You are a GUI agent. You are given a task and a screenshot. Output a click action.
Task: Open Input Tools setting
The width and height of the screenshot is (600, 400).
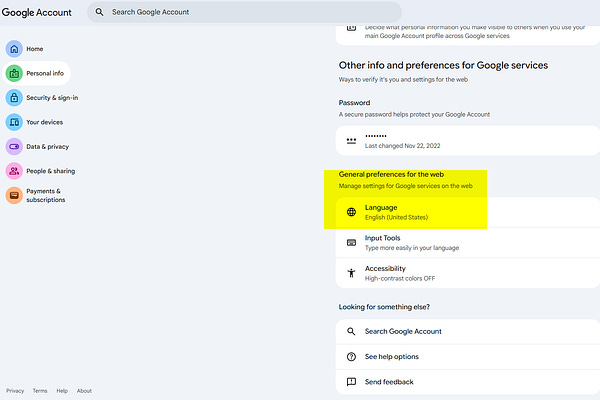click(x=468, y=243)
